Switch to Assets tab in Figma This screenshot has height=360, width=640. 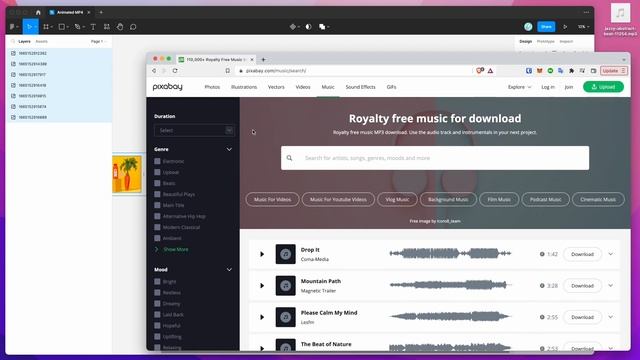pyautogui.click(x=42, y=41)
